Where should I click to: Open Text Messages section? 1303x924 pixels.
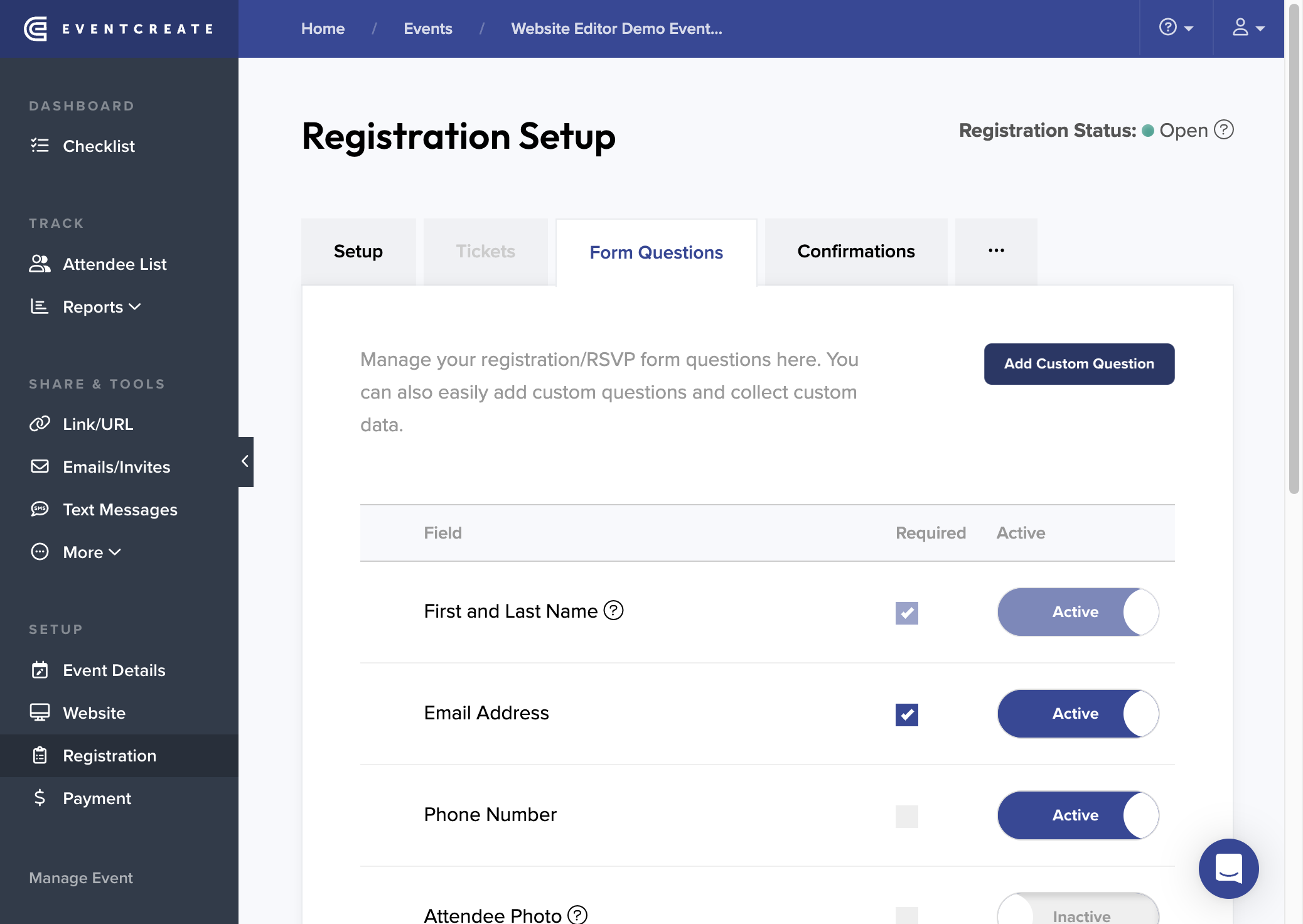(104, 510)
